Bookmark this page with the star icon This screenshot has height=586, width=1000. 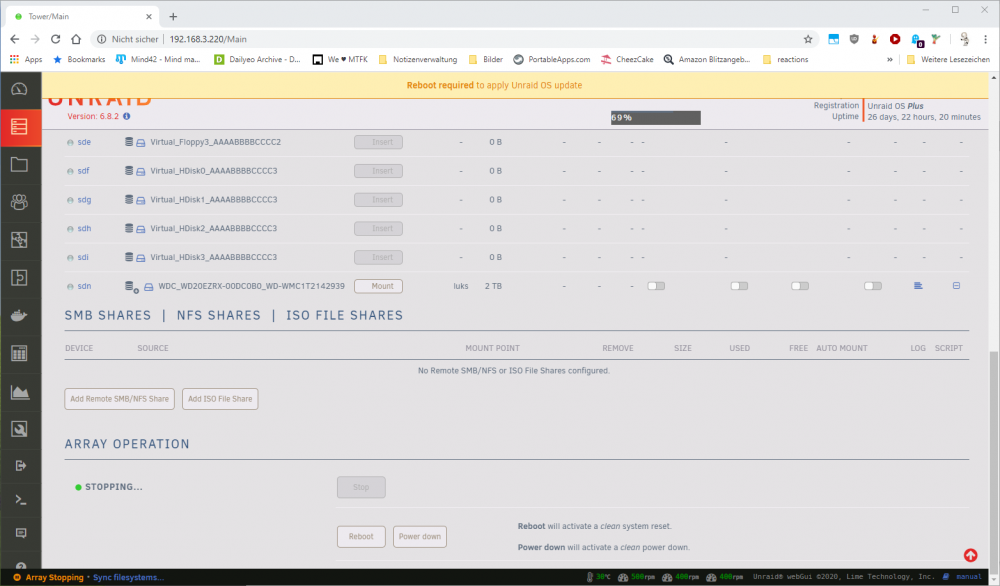coord(808,39)
